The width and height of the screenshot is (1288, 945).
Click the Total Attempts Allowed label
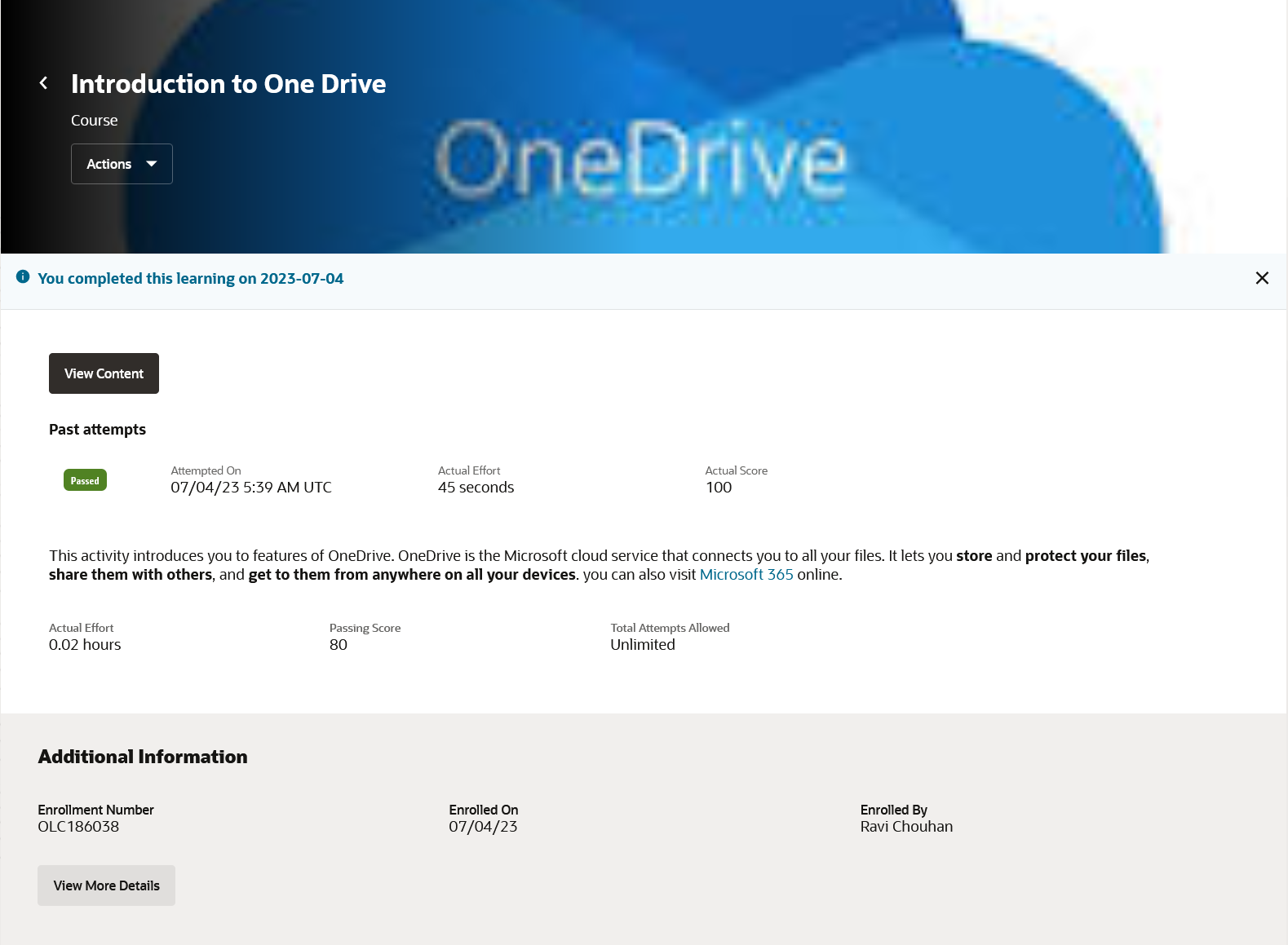click(x=671, y=628)
